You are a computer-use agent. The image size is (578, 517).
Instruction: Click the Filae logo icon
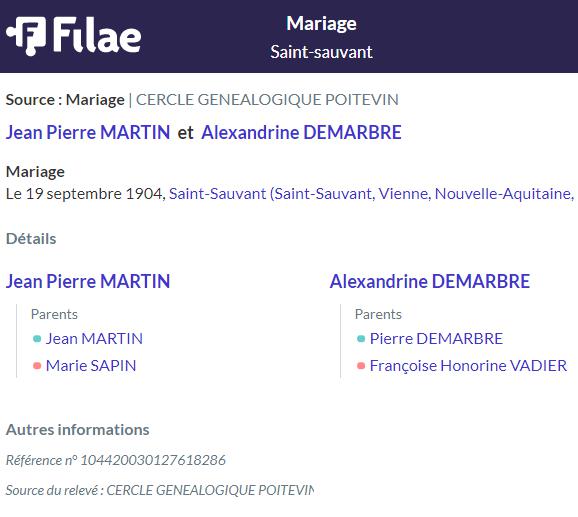click(x=26, y=36)
